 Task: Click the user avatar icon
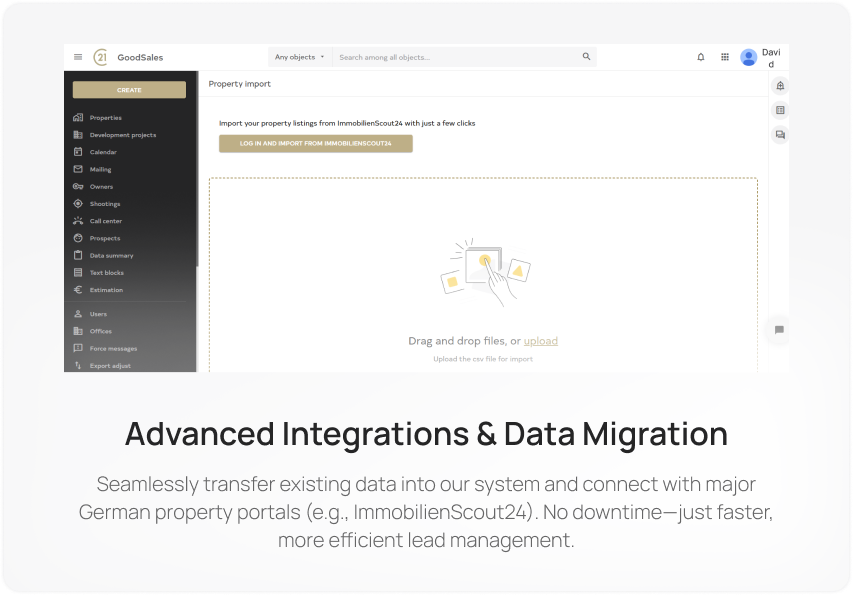click(x=749, y=57)
